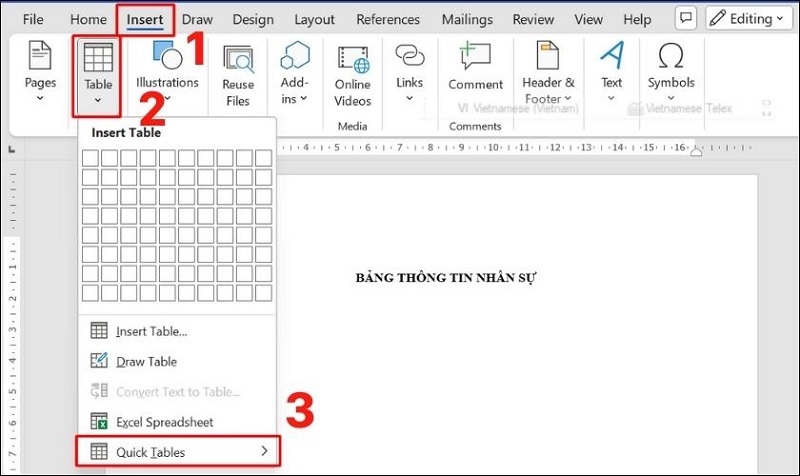
Task: Open the comments pane speech bubble icon
Action: (685, 19)
